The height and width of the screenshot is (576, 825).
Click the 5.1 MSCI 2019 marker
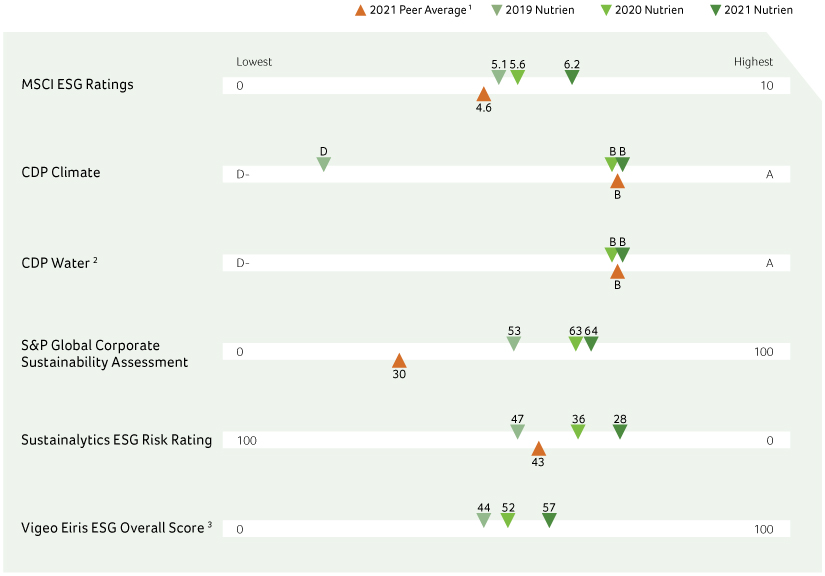pyautogui.click(x=499, y=77)
